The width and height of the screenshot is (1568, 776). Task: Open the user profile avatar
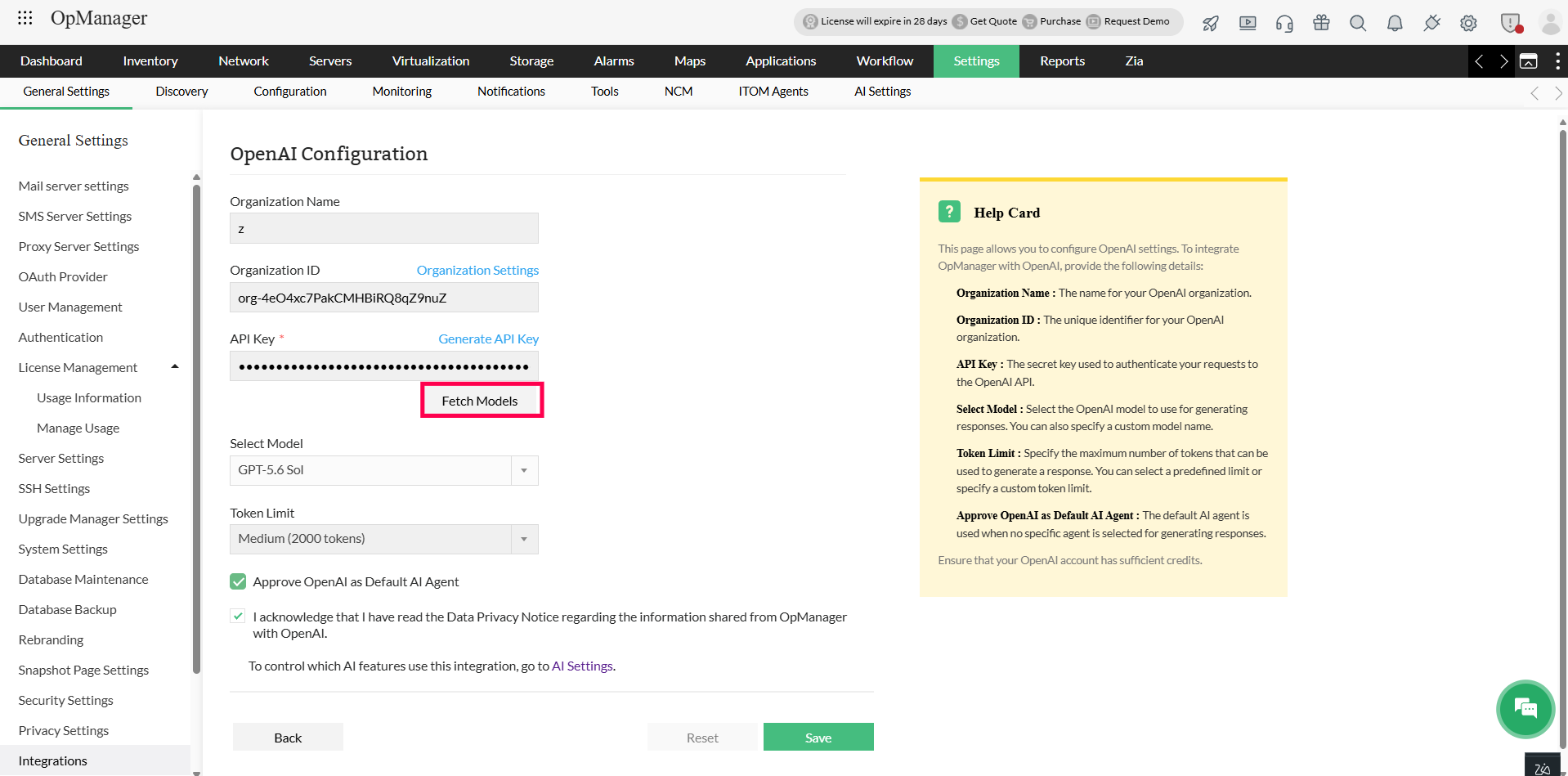point(1550,23)
